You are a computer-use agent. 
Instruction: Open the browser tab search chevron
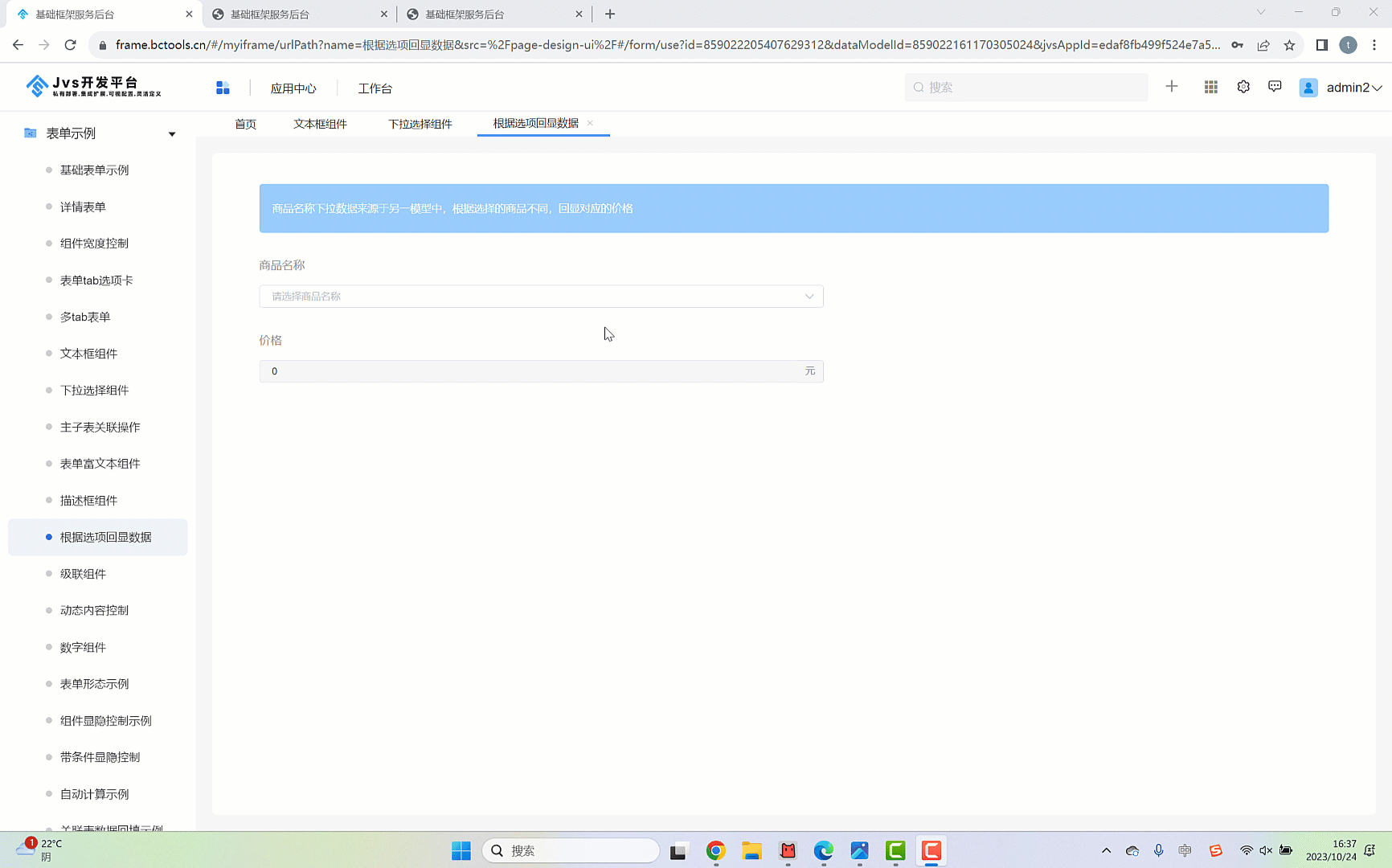[1260, 12]
